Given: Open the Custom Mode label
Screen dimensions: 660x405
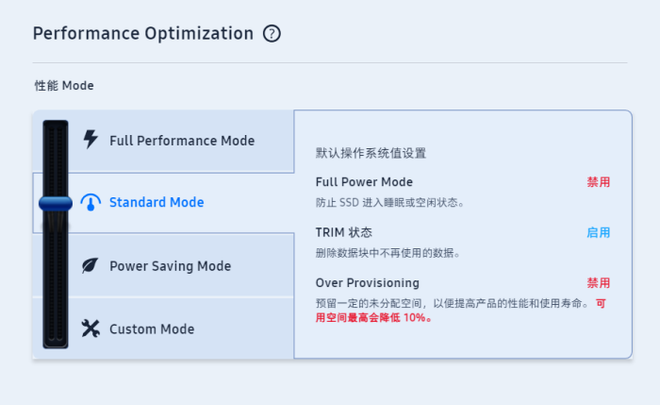Looking at the screenshot, I should click(x=152, y=329).
